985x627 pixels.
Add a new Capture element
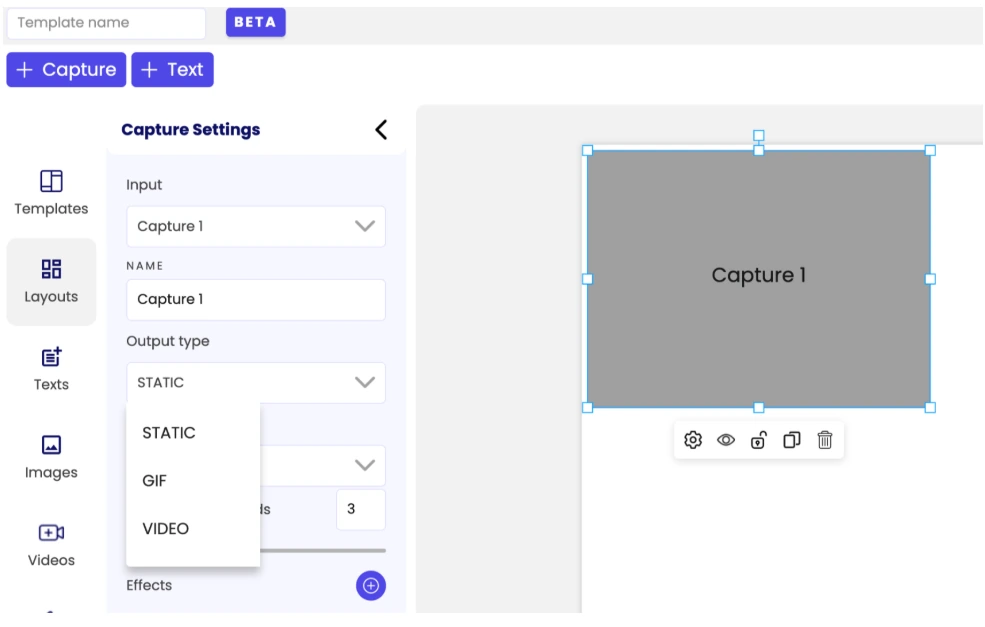point(66,69)
